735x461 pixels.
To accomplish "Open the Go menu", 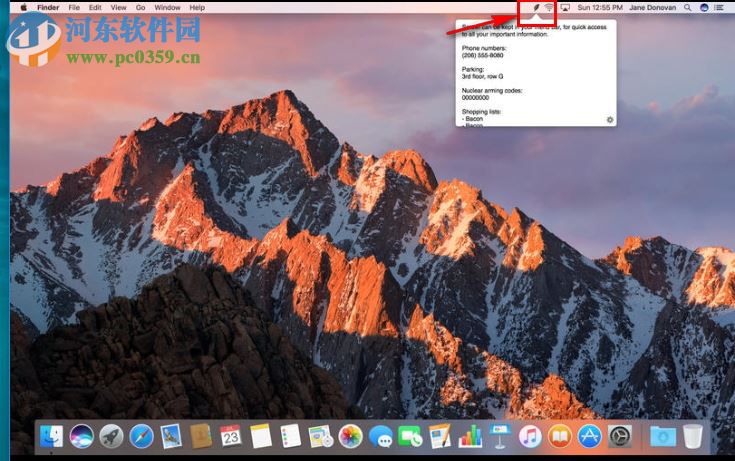I will [x=140, y=8].
